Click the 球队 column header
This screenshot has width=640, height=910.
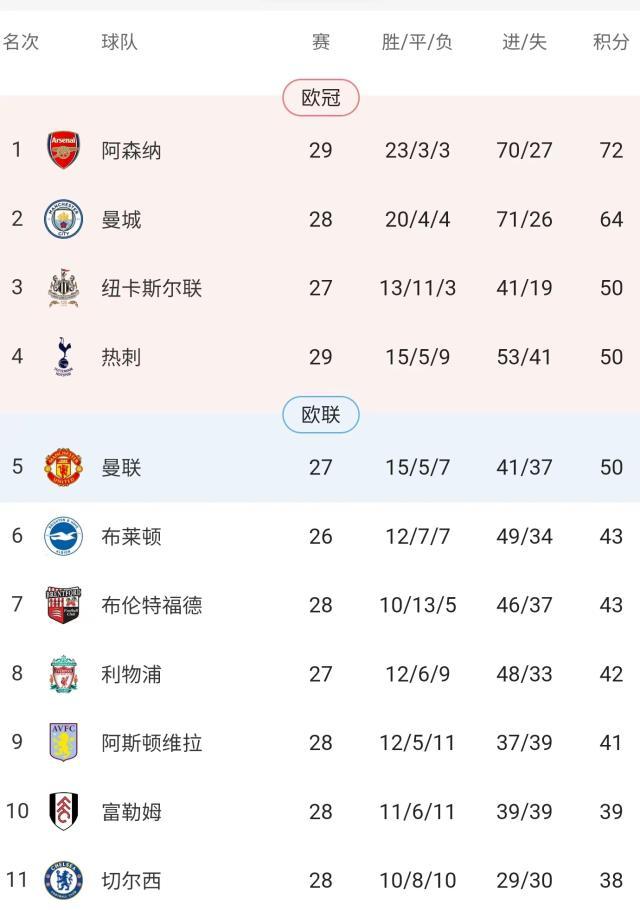pyautogui.click(x=120, y=42)
